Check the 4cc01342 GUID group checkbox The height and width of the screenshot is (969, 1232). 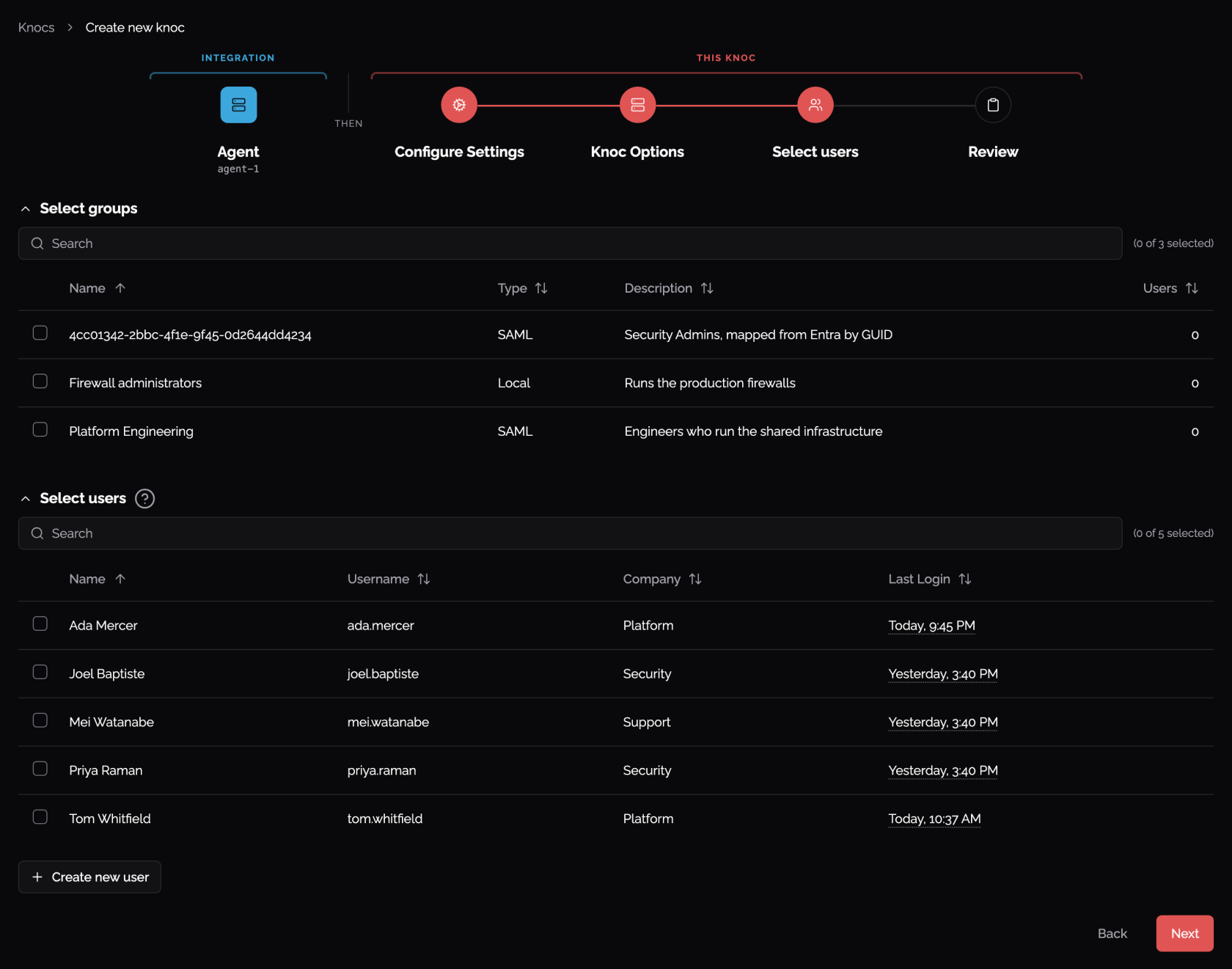point(40,333)
